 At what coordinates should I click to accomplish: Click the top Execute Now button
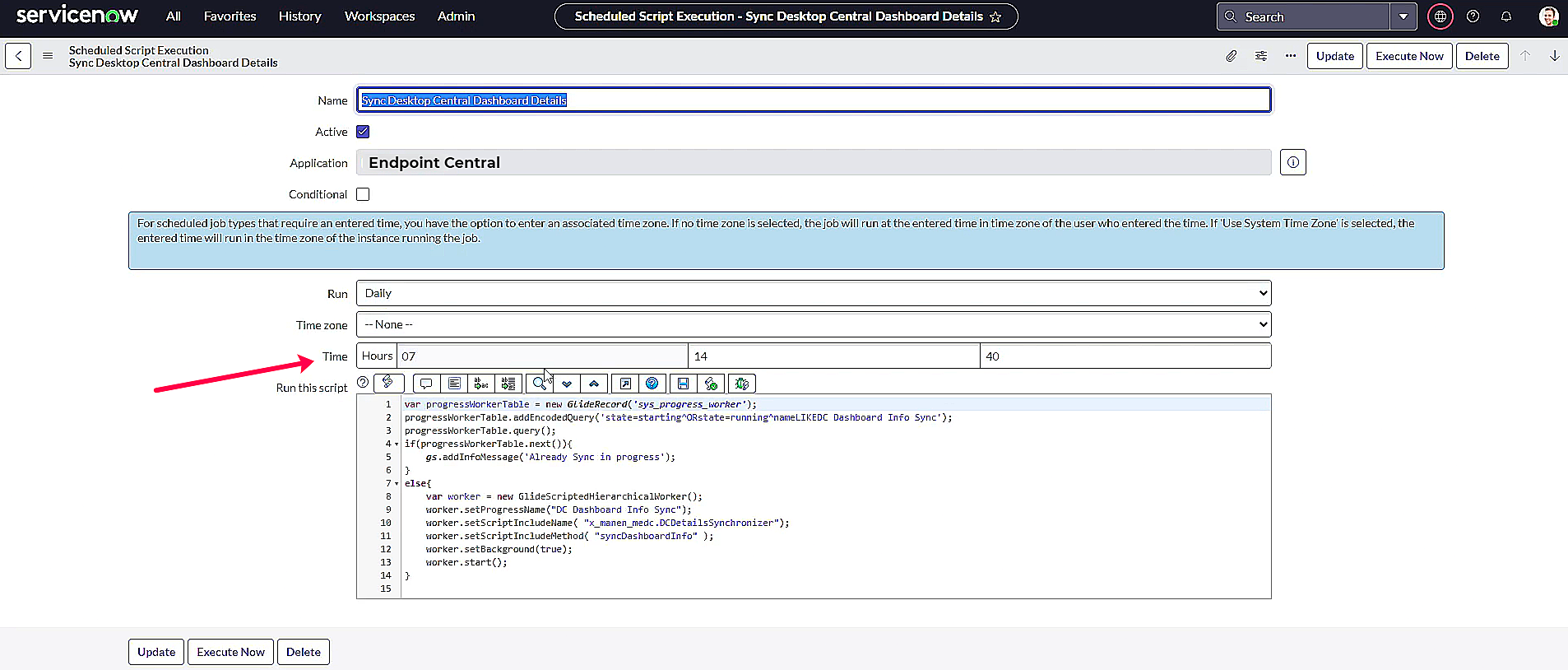tap(1408, 56)
